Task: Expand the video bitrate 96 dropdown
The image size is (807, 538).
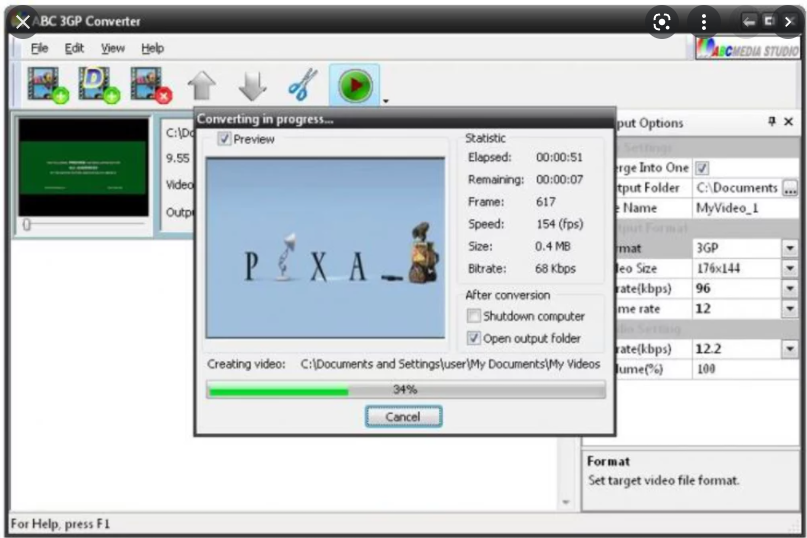Action: 790,288
